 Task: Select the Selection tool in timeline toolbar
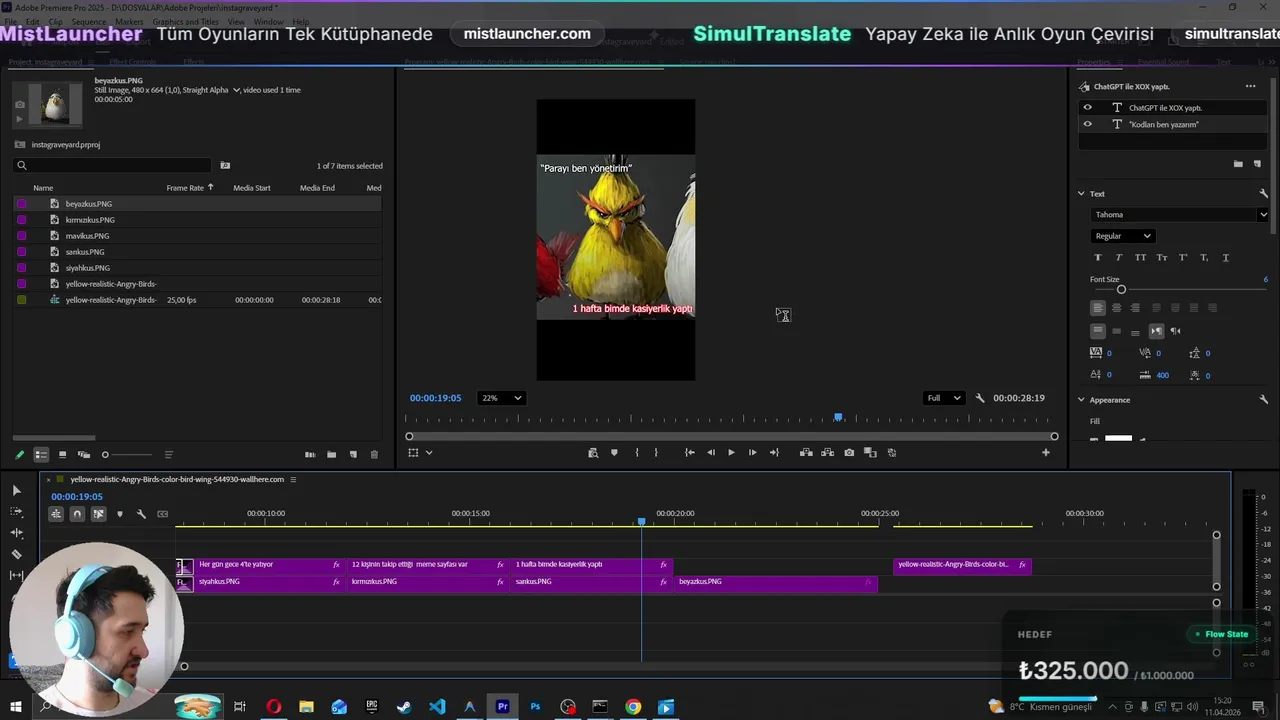pyautogui.click(x=16, y=490)
